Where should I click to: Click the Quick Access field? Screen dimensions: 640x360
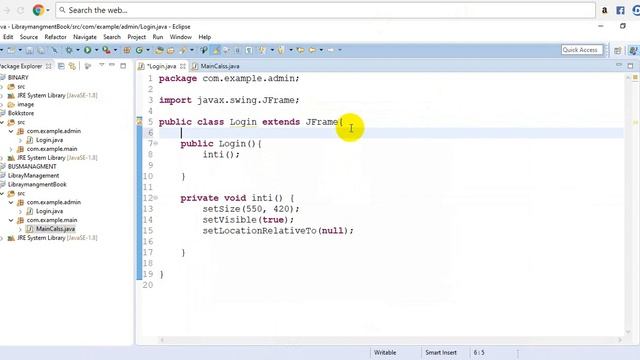(x=582, y=50)
